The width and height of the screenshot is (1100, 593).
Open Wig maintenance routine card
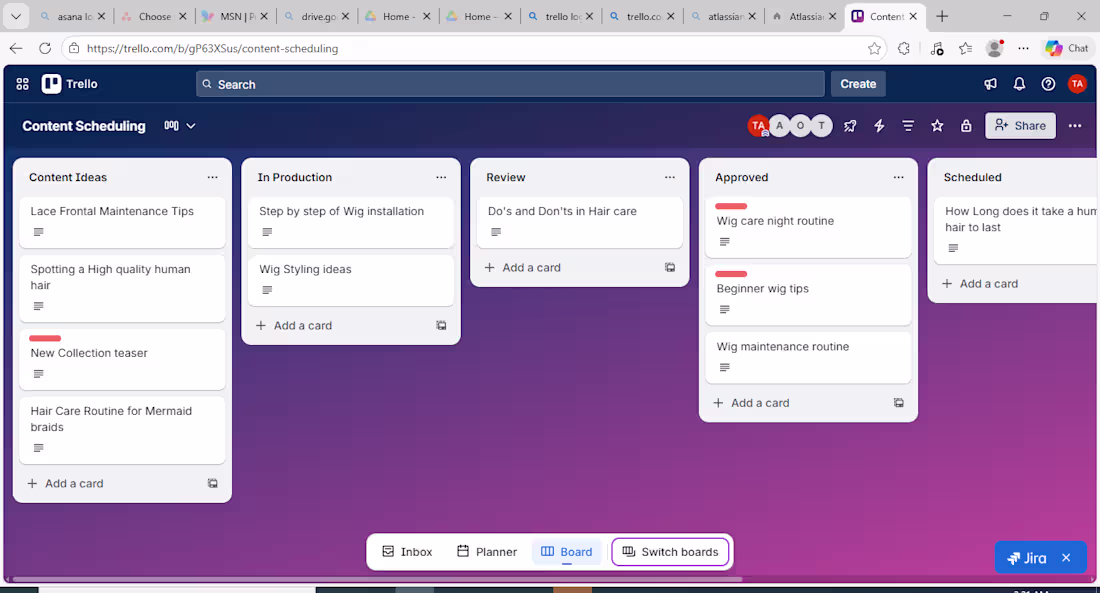coord(808,357)
